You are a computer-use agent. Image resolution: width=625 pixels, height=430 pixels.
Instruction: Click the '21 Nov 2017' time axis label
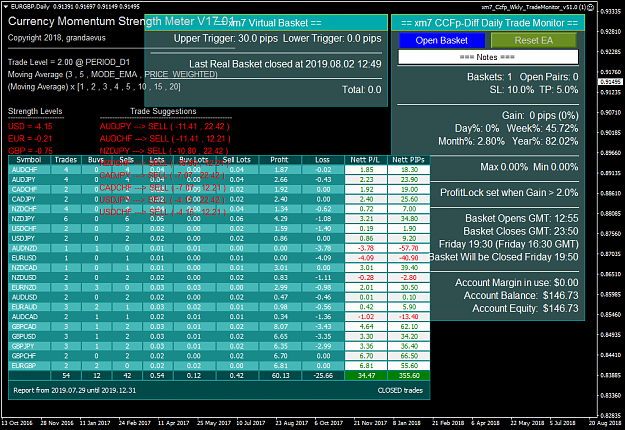coord(370,423)
